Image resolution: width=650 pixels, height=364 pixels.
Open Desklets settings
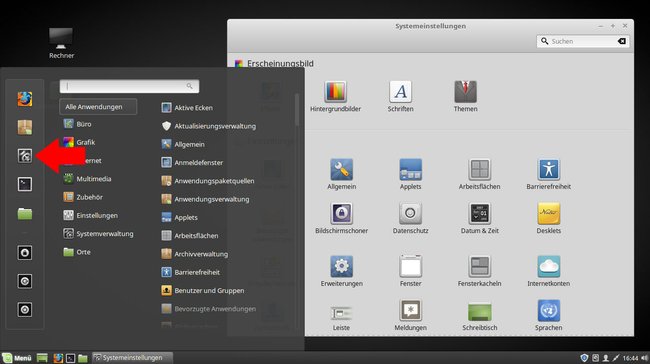548,218
